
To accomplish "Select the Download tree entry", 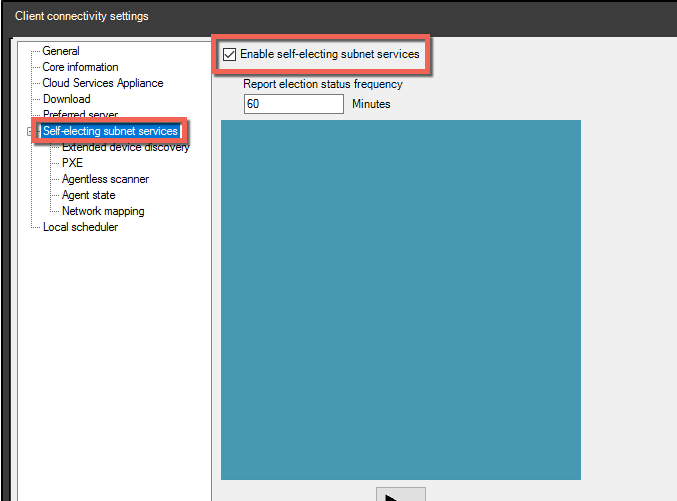I will point(66,99).
